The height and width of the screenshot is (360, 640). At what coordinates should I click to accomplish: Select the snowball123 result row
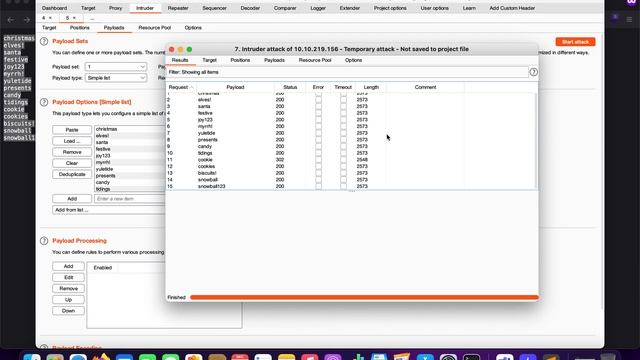point(351,186)
